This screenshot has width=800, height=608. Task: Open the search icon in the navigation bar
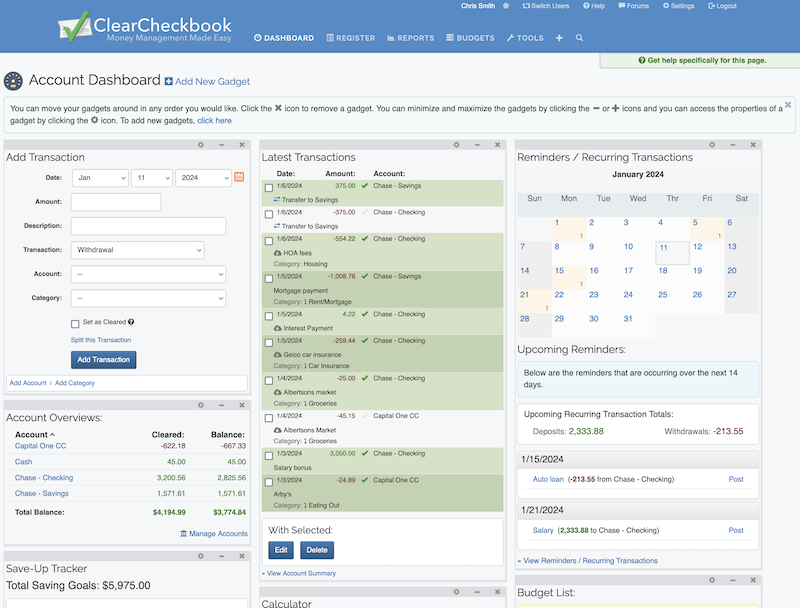[x=578, y=37]
